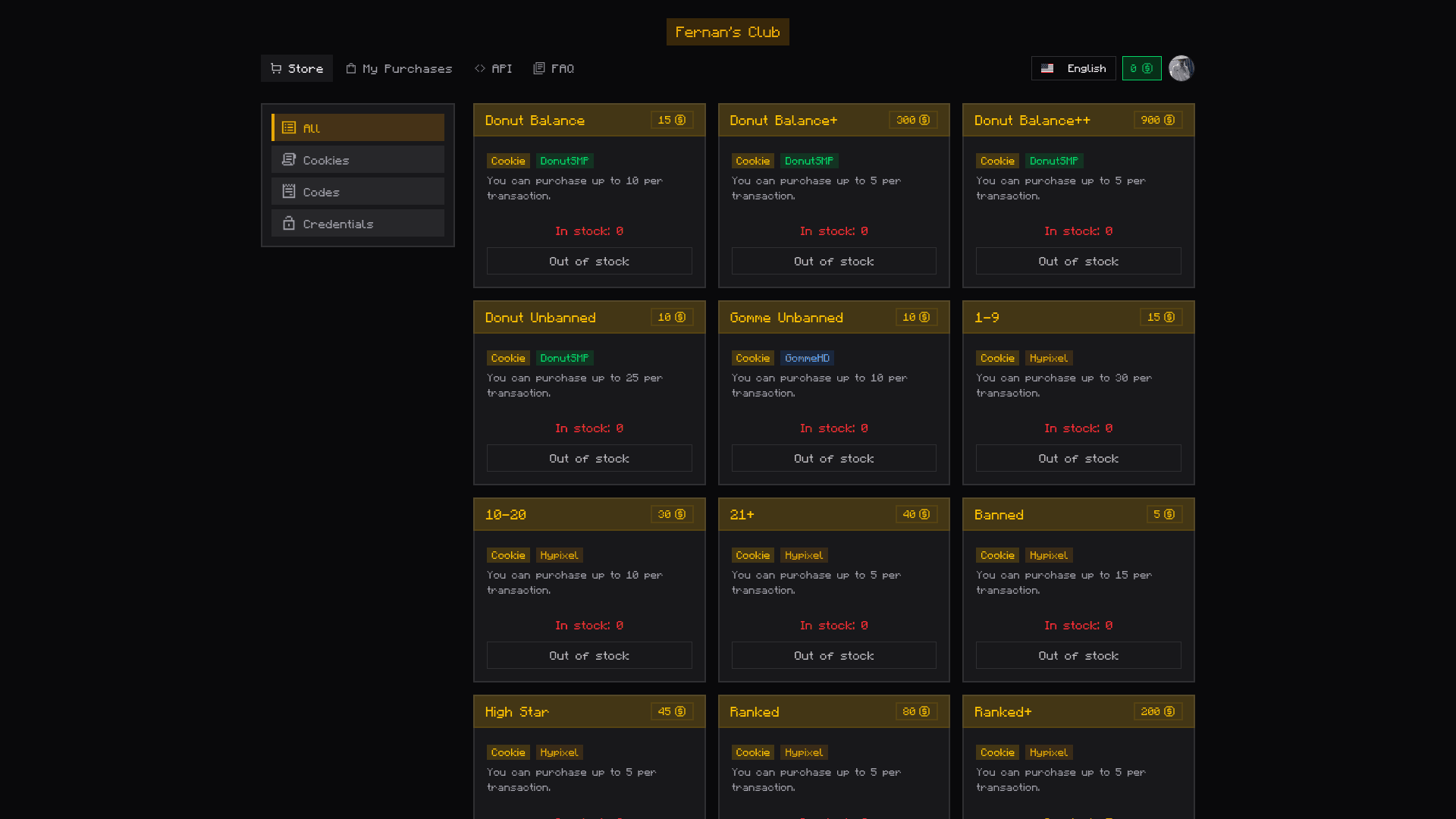Click the shopping cart Store icon
Viewport: 1456px width, 819px height.
coord(276,68)
